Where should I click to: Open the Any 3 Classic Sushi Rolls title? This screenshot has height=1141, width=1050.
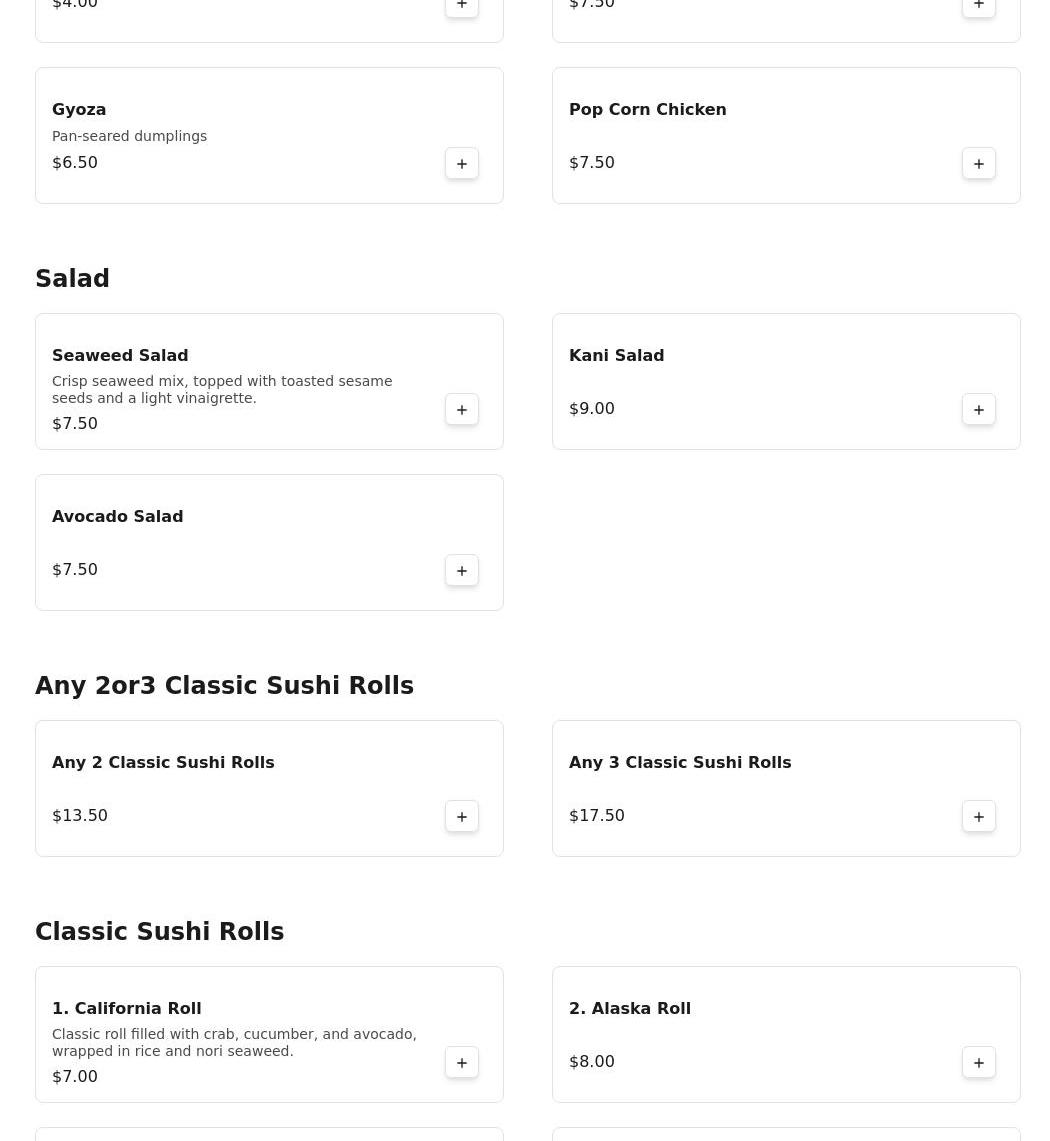680,762
